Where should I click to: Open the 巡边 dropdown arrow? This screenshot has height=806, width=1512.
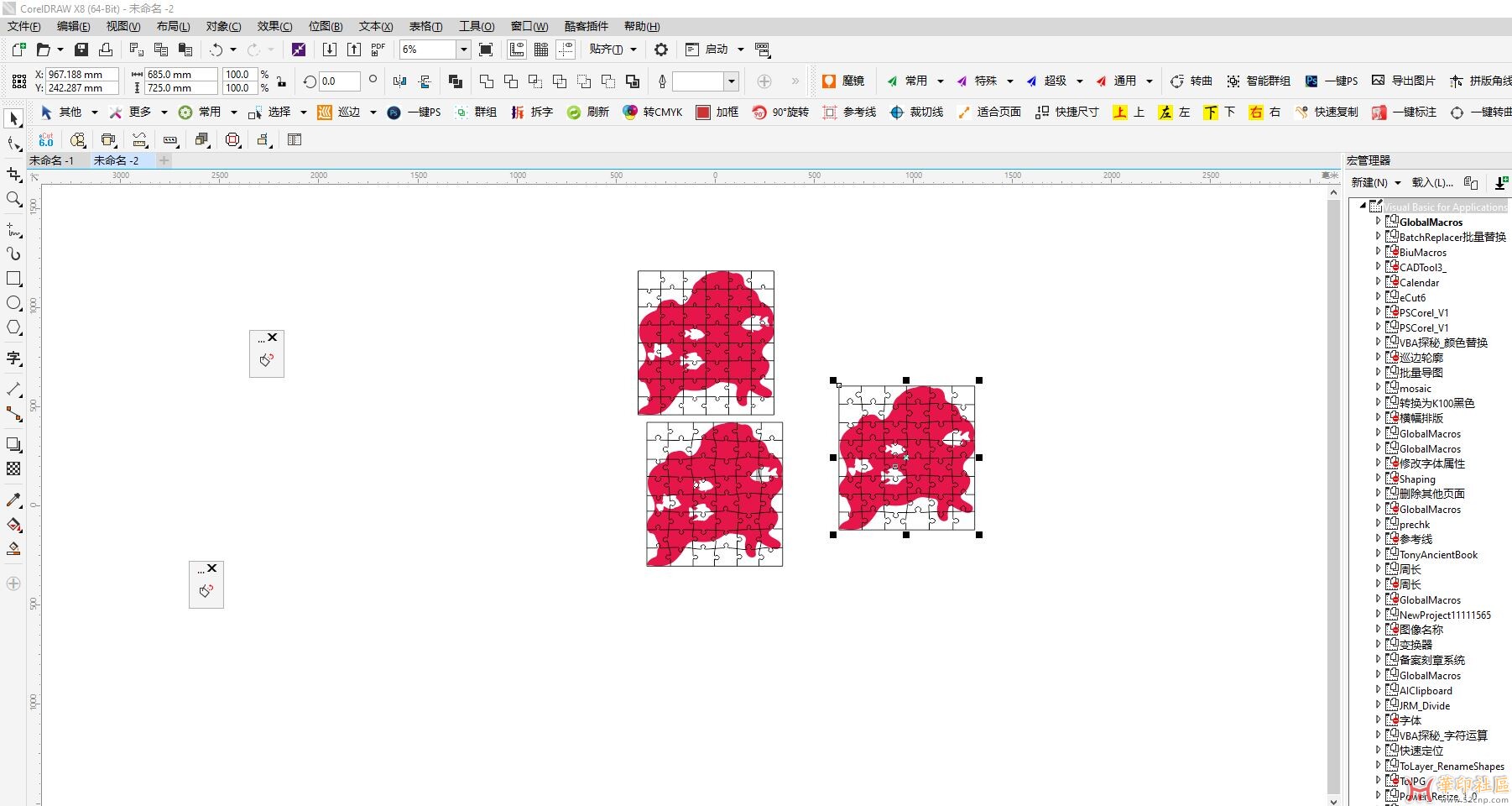373,112
